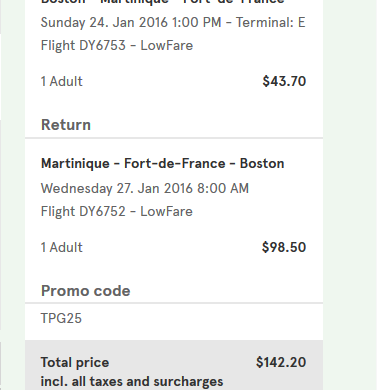
Task: Click incl. all taxes and surcharges text
Action: point(132,382)
